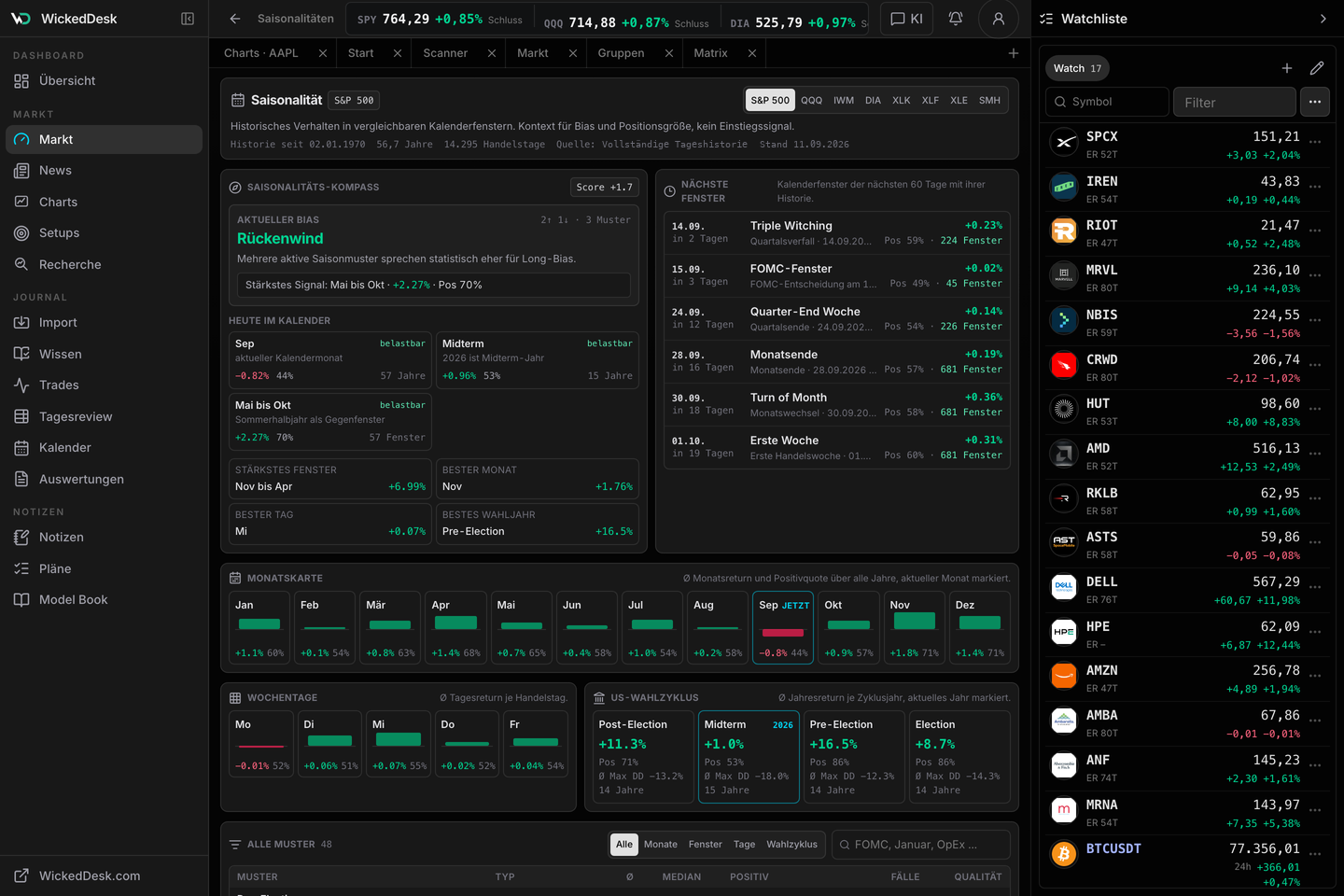The width and height of the screenshot is (1344, 896).
Task: Open the KI chat button
Action: [906, 19]
